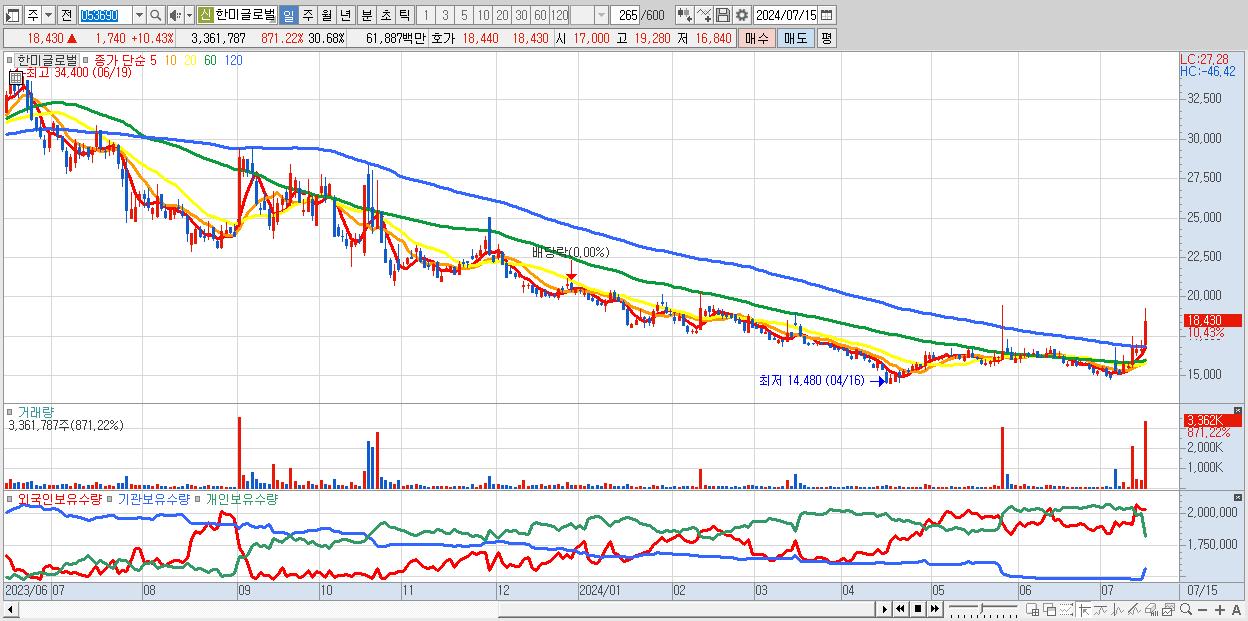Click the speaker sound icon
Viewport: 1248px width, 621px height.
[175, 15]
